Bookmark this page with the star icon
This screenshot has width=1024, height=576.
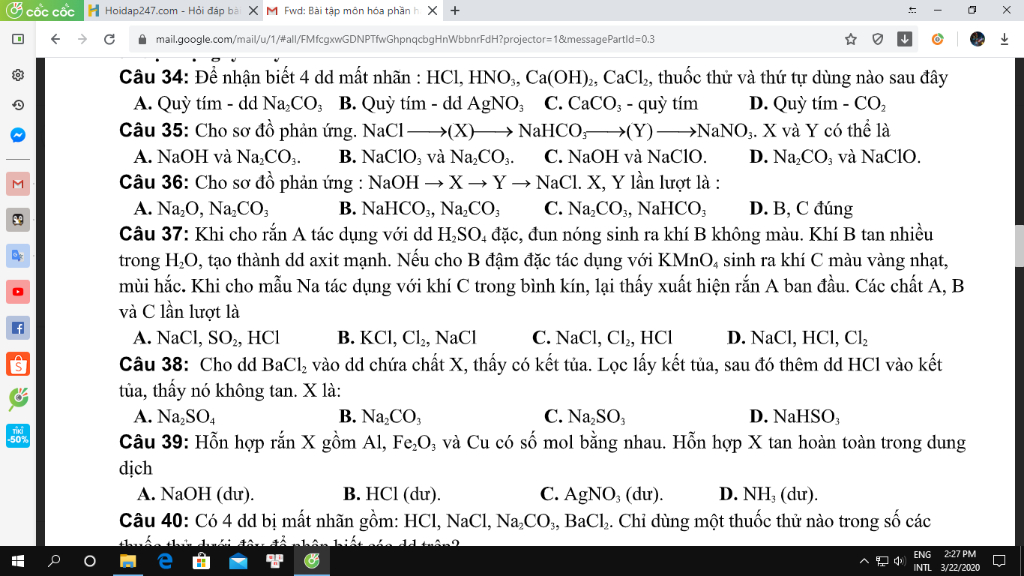pyautogui.click(x=850, y=39)
